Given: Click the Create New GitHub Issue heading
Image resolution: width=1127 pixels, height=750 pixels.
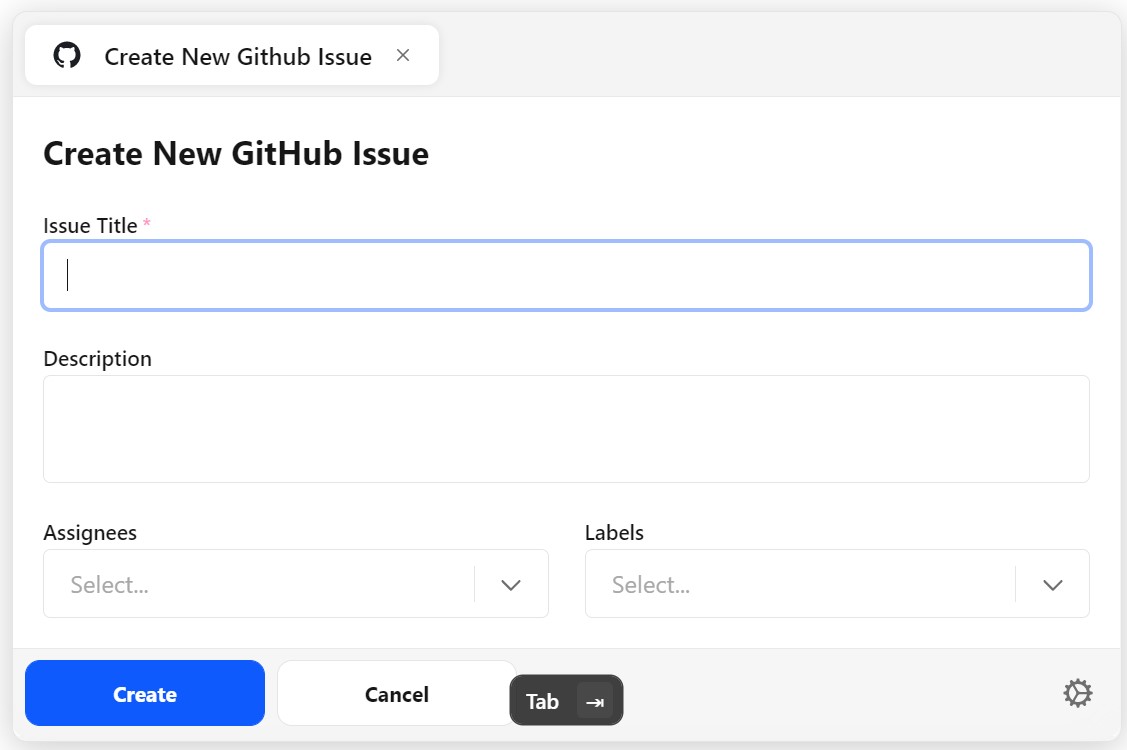Looking at the screenshot, I should coord(236,154).
